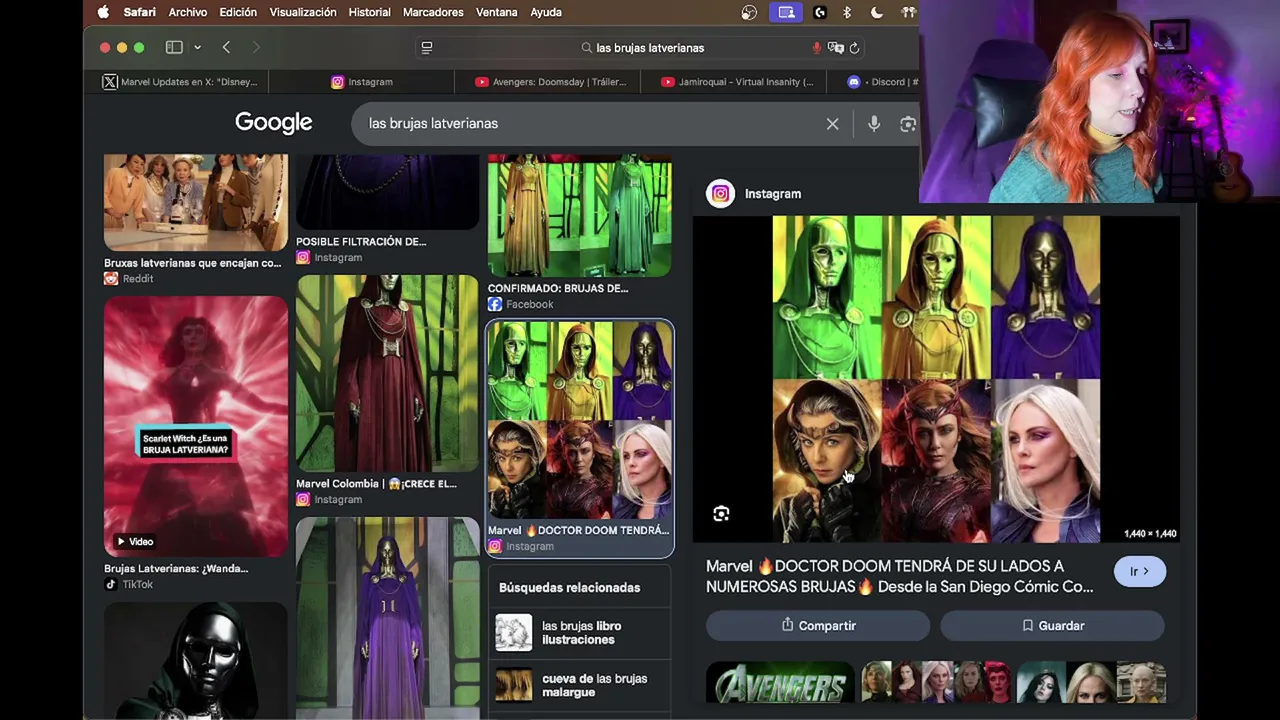1280x720 pixels.
Task: Click the AirPods menu bar icon
Action: click(x=908, y=12)
